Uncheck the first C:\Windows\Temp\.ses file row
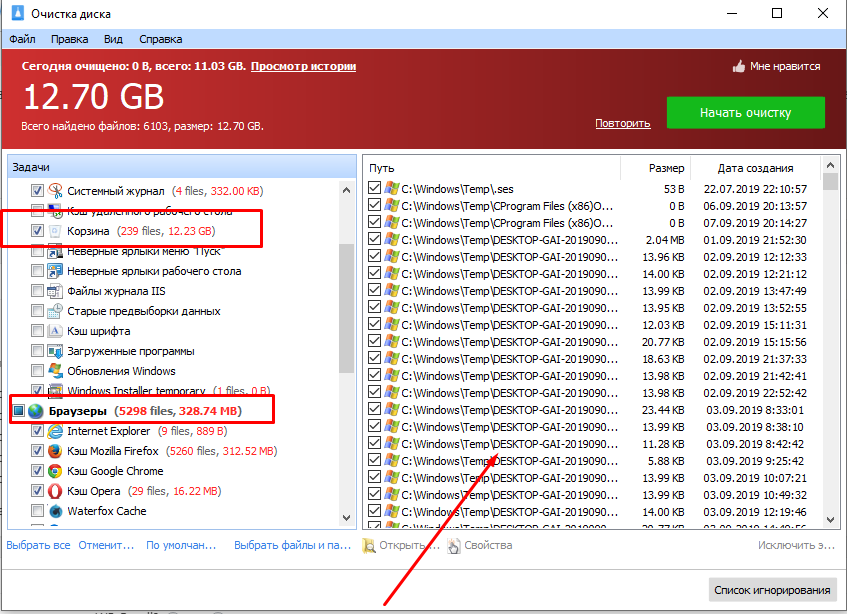 coord(375,188)
